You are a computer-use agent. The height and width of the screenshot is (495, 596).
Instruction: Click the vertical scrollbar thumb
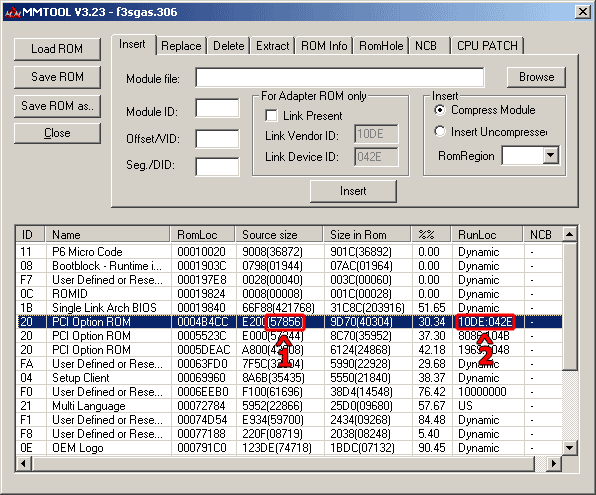pos(569,306)
